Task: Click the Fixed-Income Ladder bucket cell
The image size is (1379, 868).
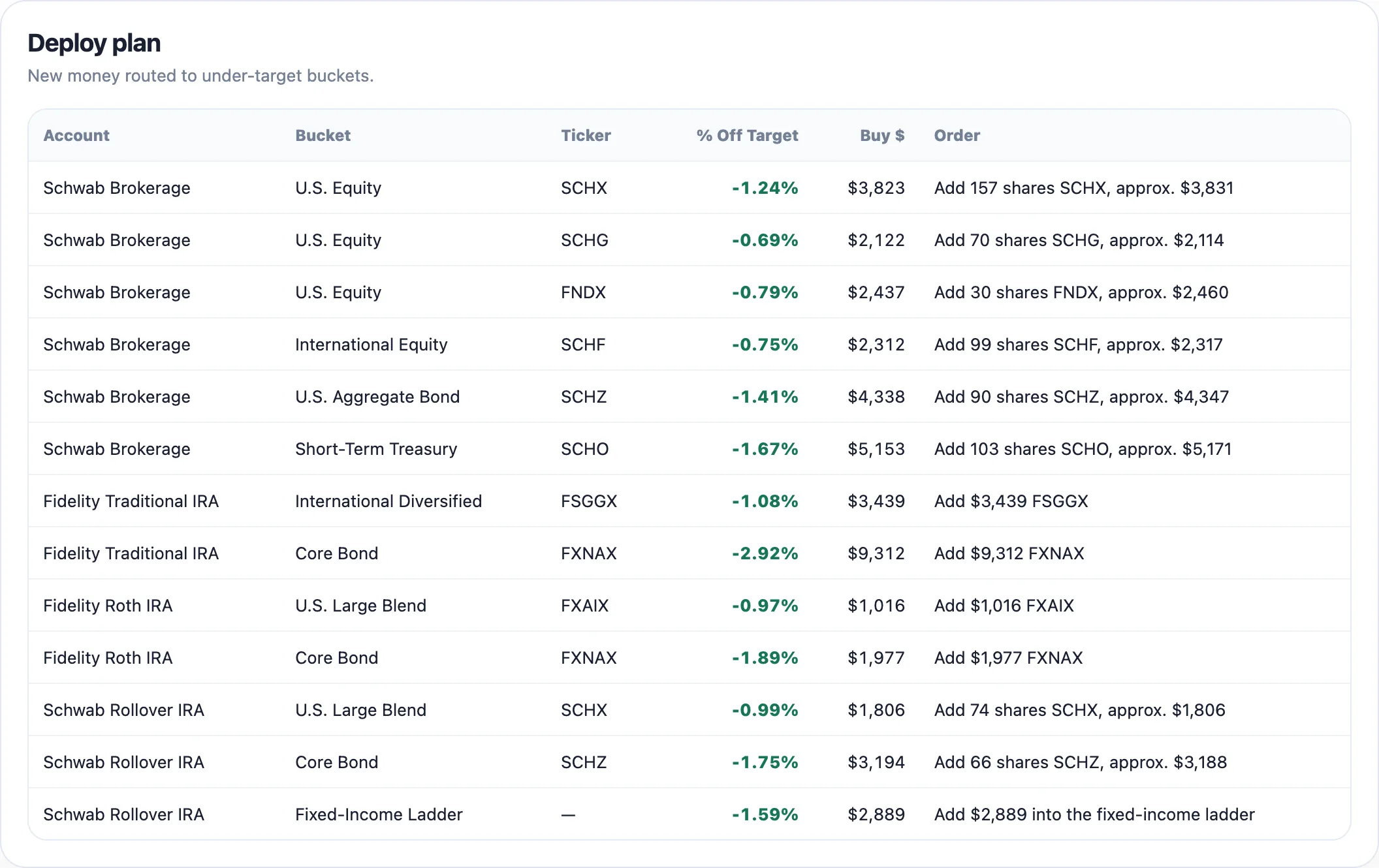Action: [x=379, y=814]
